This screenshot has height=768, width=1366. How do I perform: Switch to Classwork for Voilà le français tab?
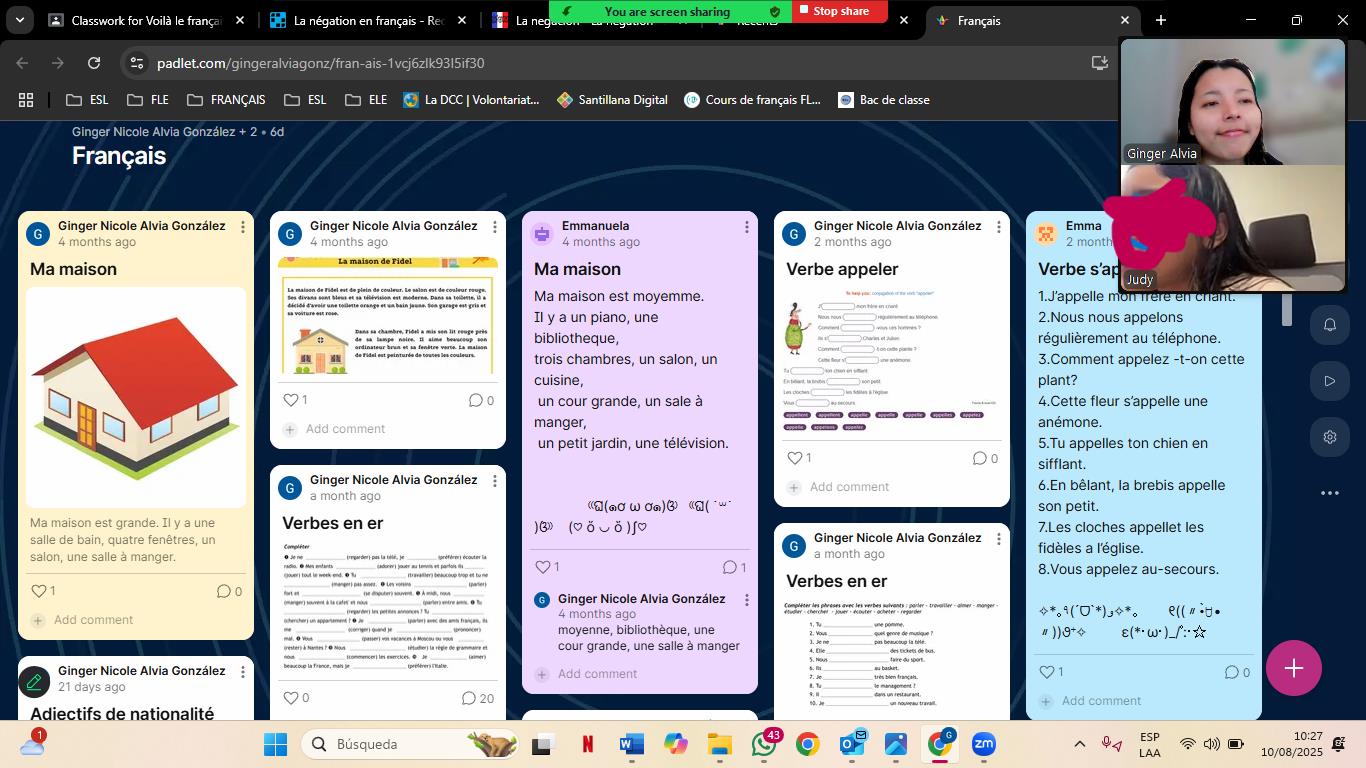[x=146, y=20]
